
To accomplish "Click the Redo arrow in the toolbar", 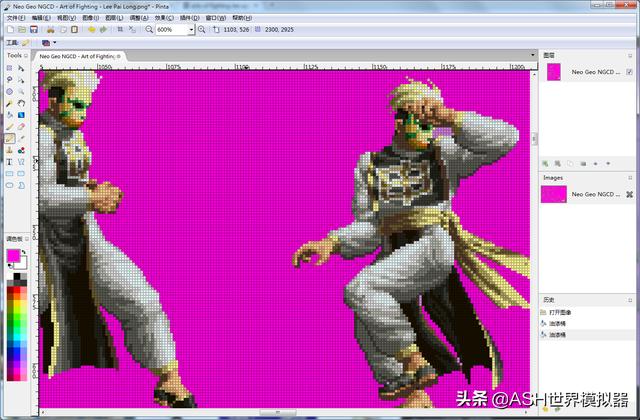I will click(x=104, y=30).
